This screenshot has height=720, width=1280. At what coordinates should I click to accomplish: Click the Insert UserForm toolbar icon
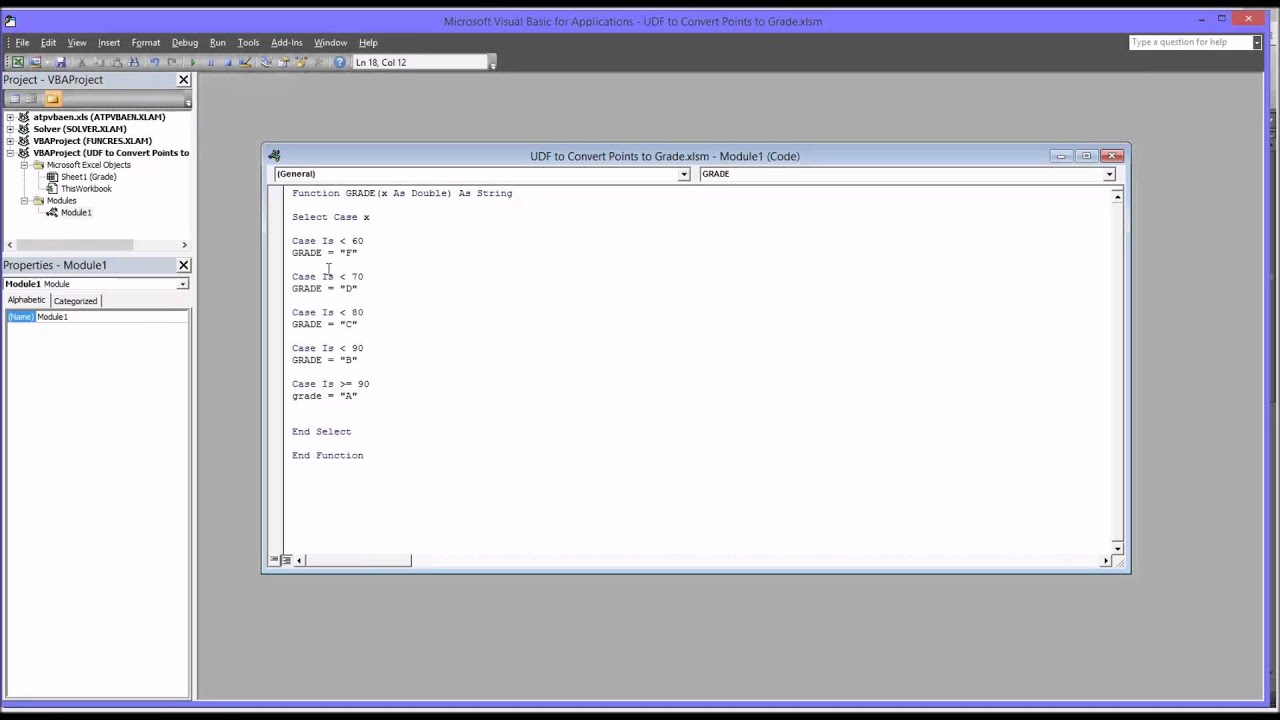point(36,62)
